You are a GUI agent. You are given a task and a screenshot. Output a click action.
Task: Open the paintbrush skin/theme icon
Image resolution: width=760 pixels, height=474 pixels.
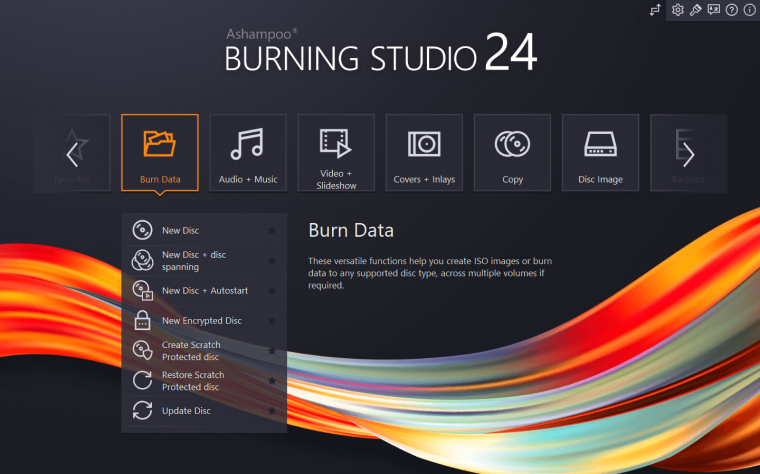pos(696,10)
